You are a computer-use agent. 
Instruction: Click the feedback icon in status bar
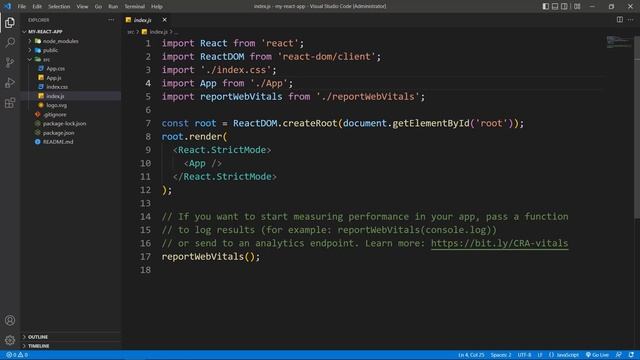tap(619, 355)
